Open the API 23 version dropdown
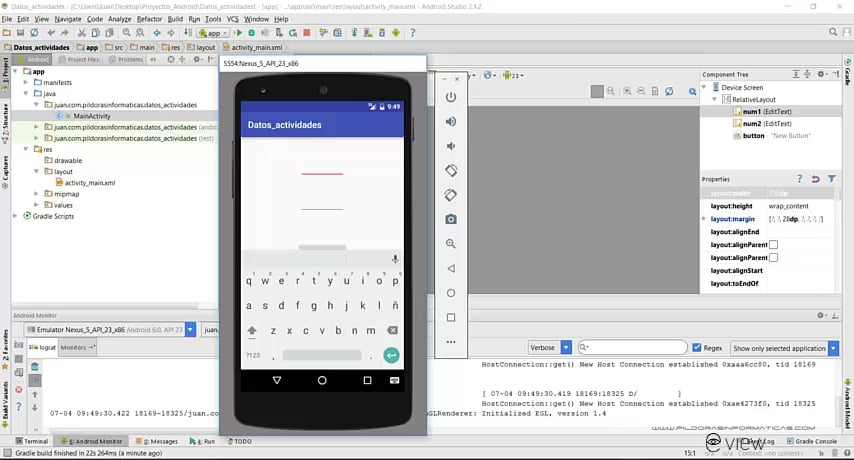Viewport: 854px width, 460px height. click(513, 75)
